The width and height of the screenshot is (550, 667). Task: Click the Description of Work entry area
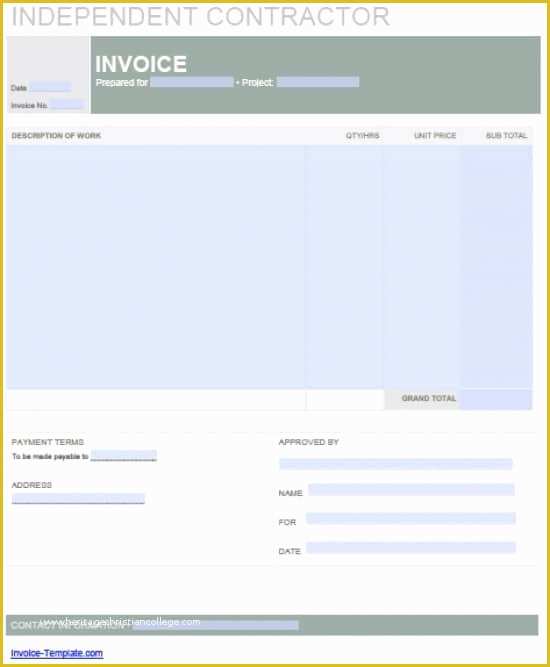click(156, 267)
